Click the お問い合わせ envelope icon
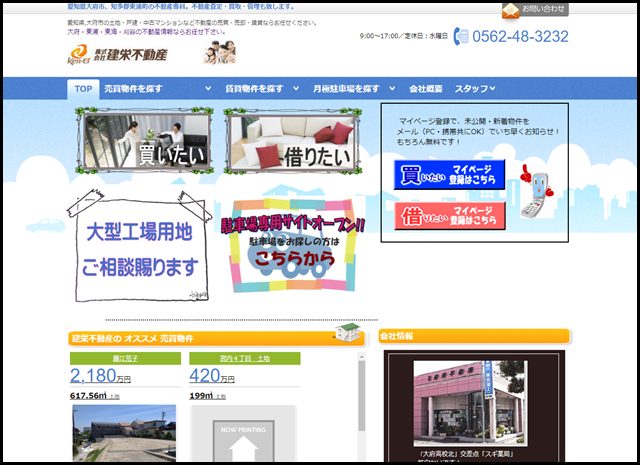The image size is (640, 465). click(510, 10)
